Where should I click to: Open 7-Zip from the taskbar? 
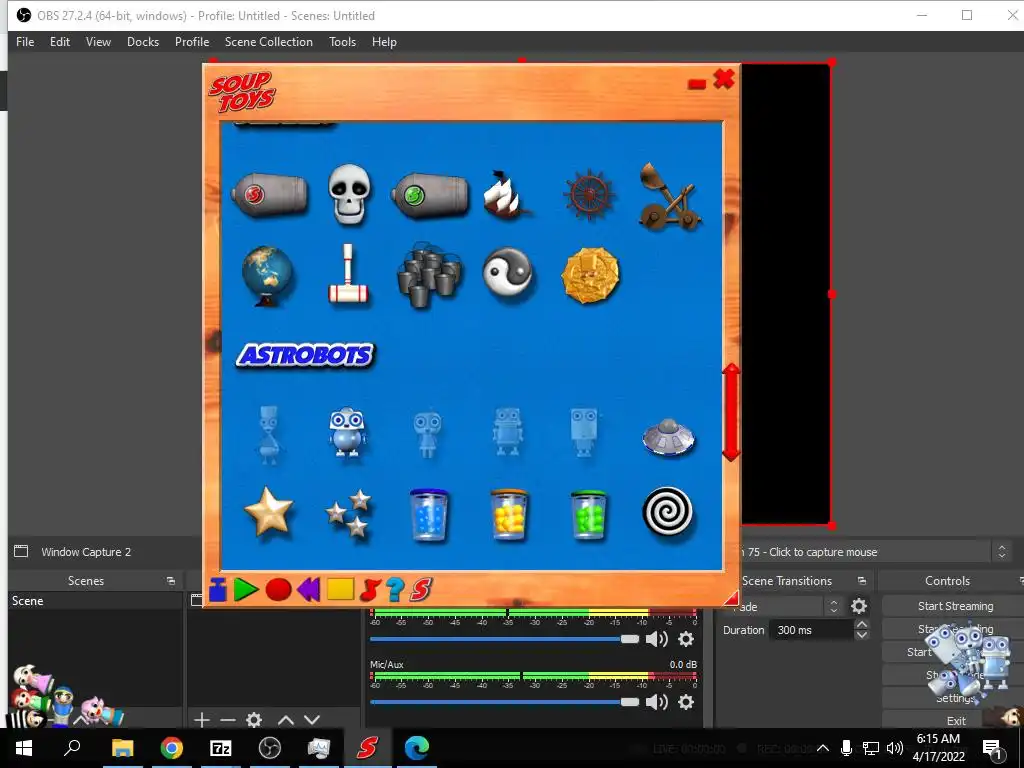coord(220,748)
